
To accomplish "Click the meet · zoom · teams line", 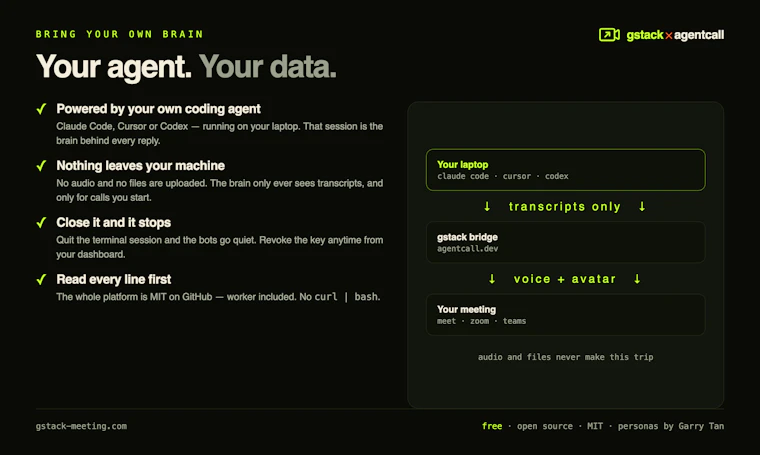I will [481, 321].
